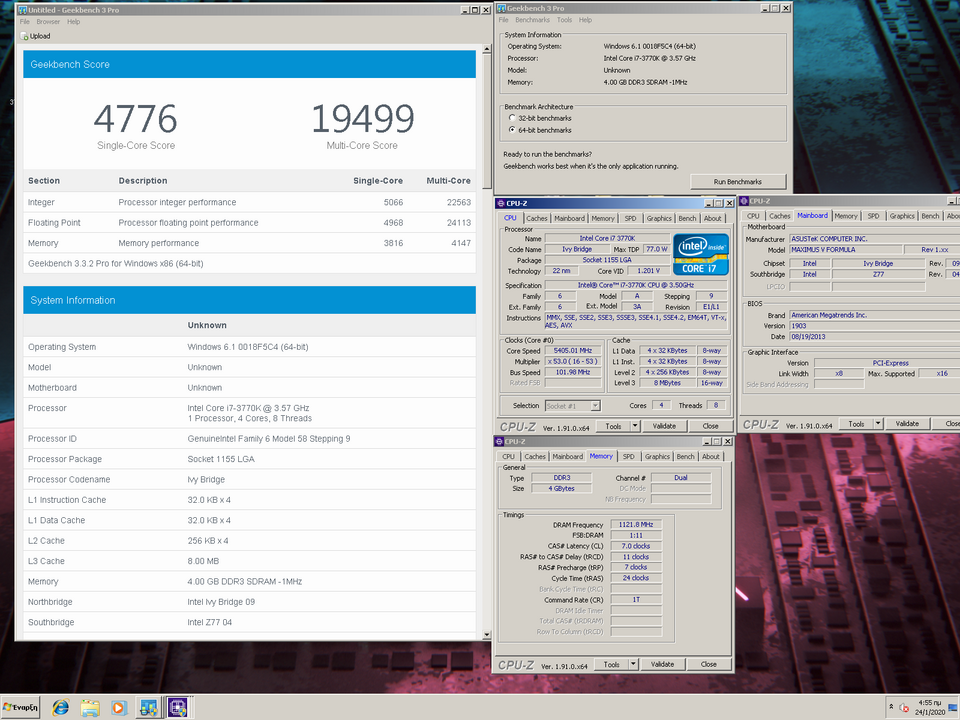Click the DRAM Frequency value 1121.8 MHz
This screenshot has width=960, height=720.
click(636, 525)
